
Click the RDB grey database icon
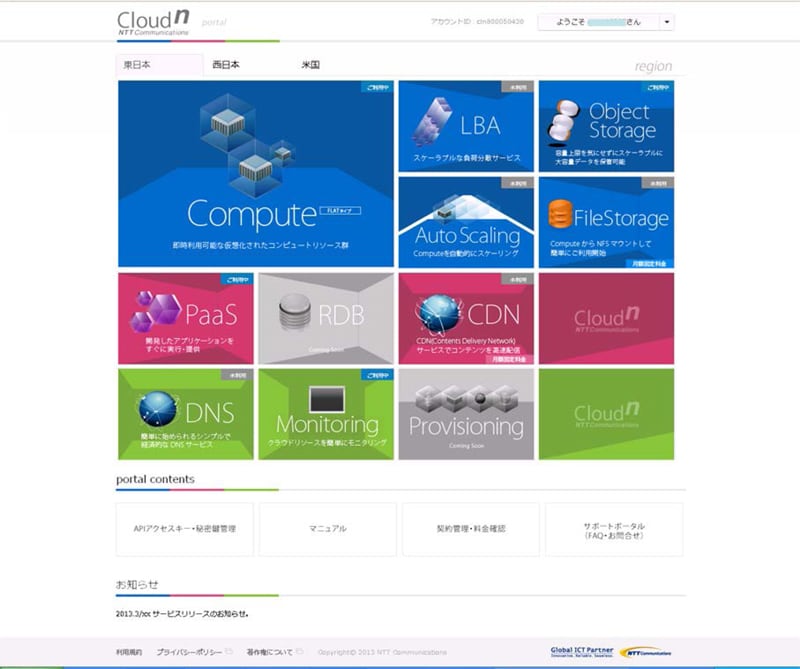point(295,312)
